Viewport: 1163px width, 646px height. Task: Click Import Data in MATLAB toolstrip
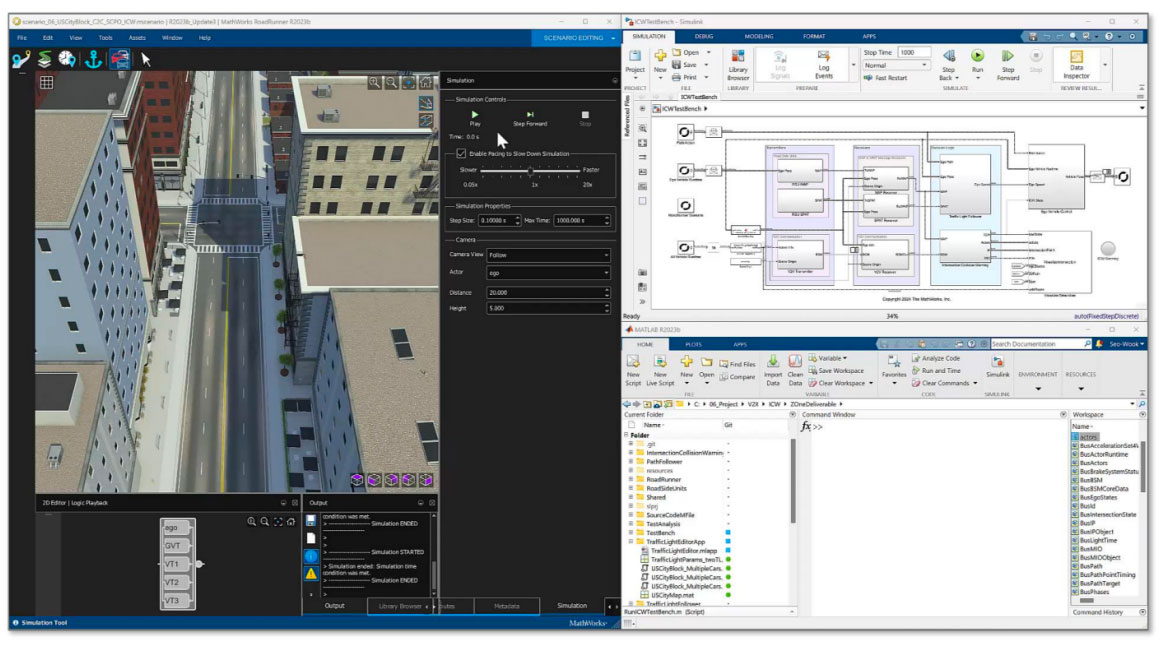773,370
